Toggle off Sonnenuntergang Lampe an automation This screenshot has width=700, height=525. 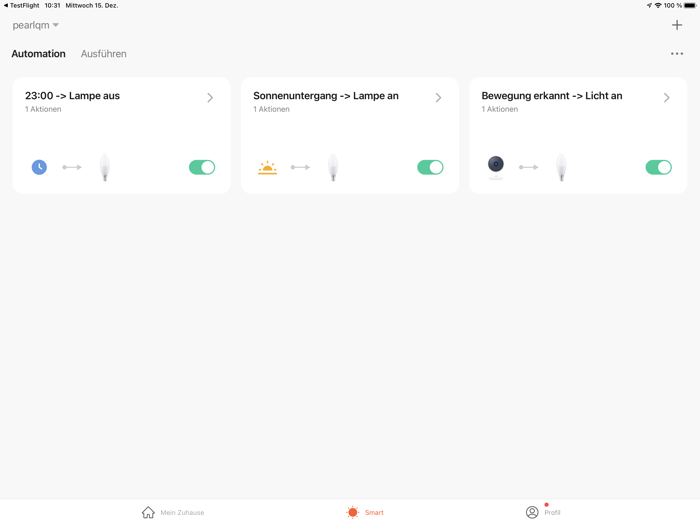[430, 167]
